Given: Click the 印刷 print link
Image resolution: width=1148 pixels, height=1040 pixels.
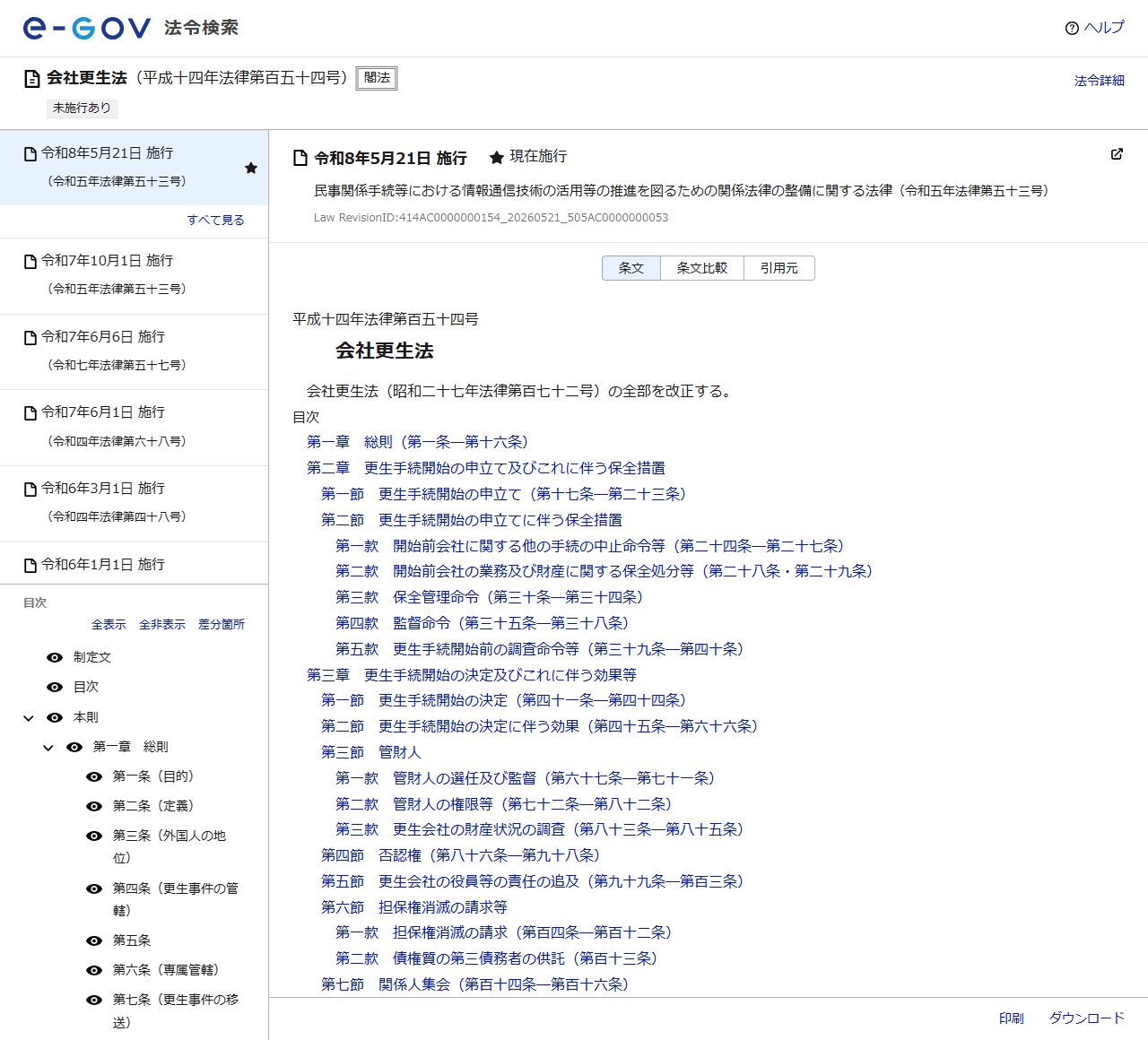Looking at the screenshot, I should [1012, 1018].
